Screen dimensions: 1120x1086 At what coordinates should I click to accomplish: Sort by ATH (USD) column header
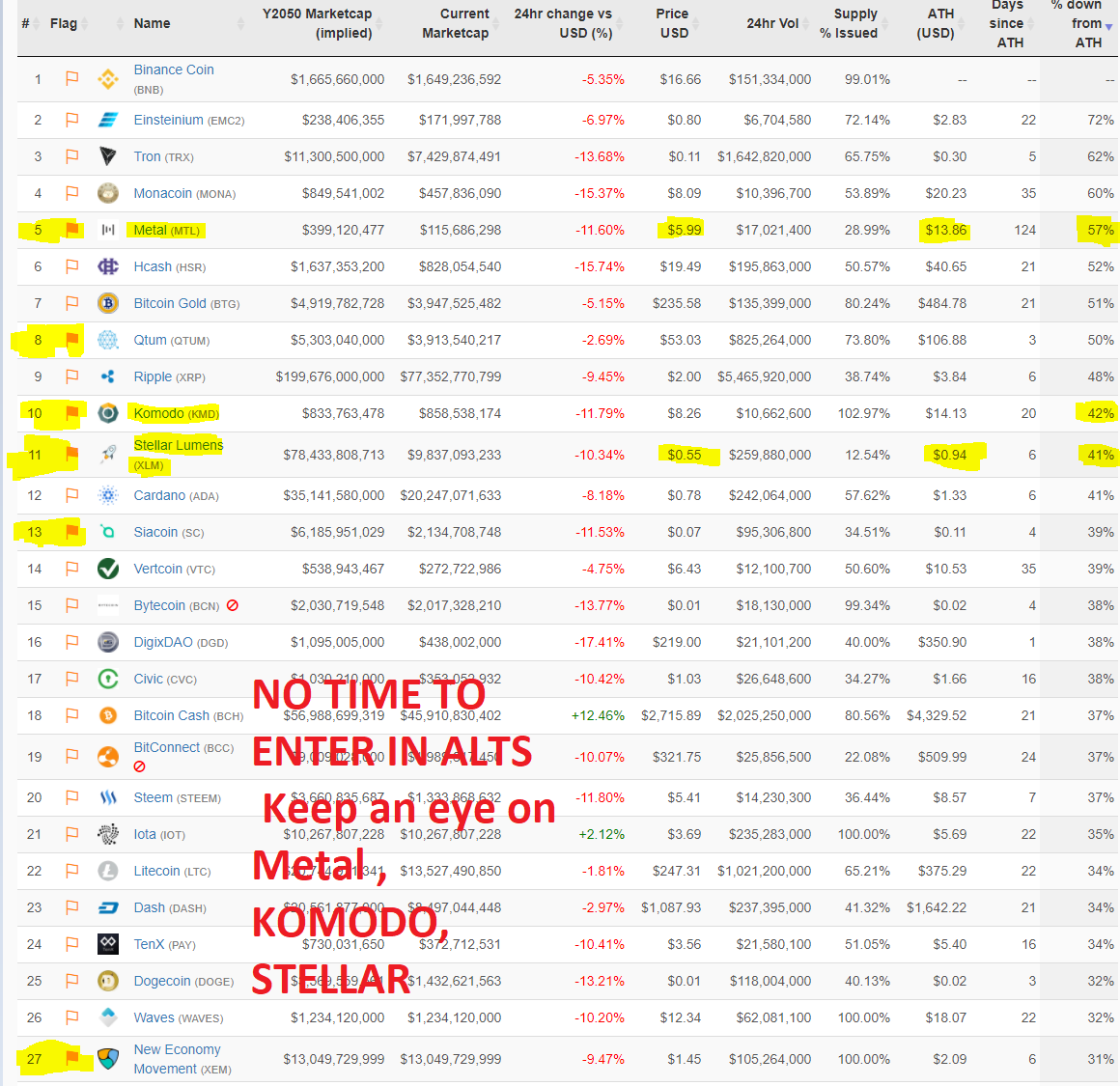click(x=936, y=23)
